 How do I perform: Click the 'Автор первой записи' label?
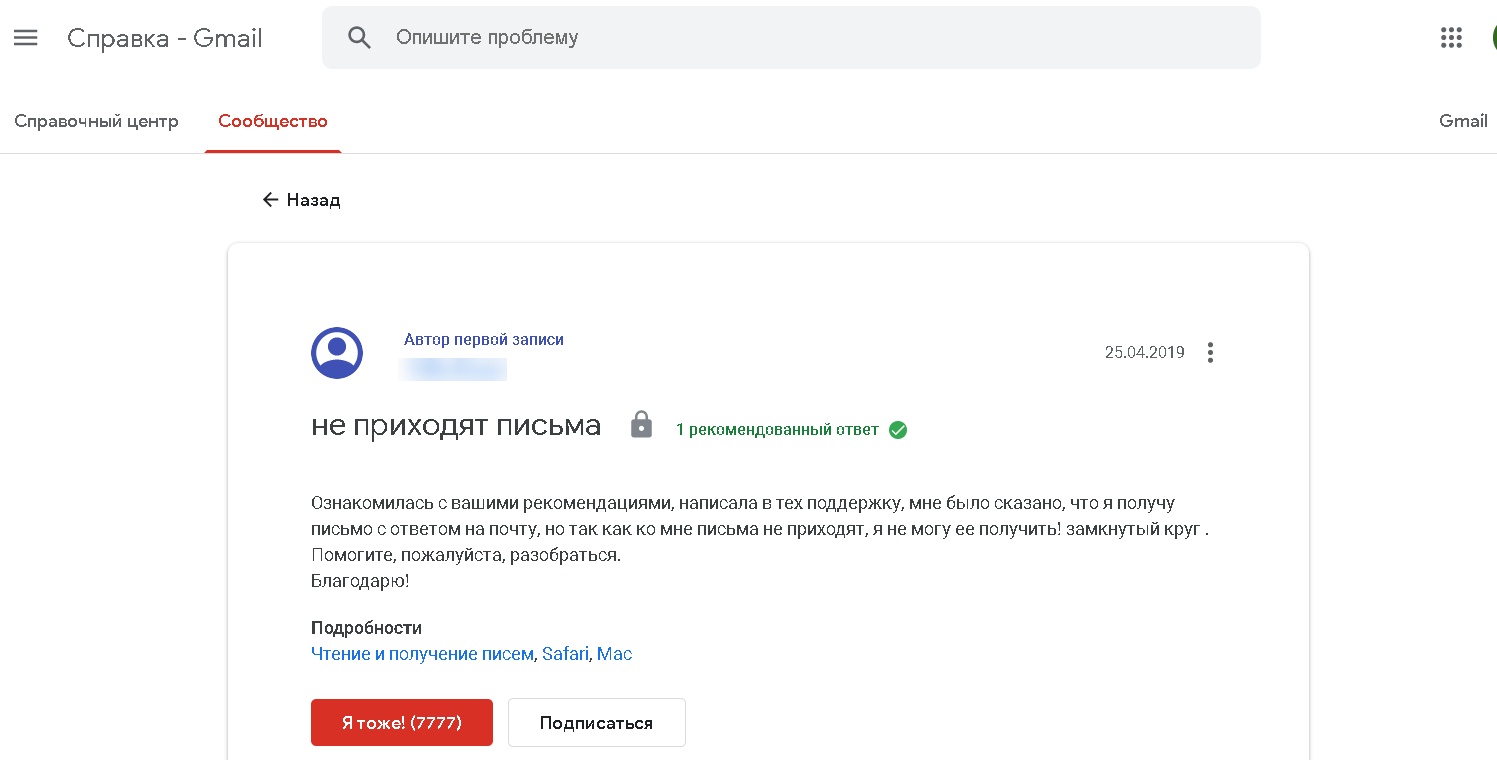[x=484, y=339]
